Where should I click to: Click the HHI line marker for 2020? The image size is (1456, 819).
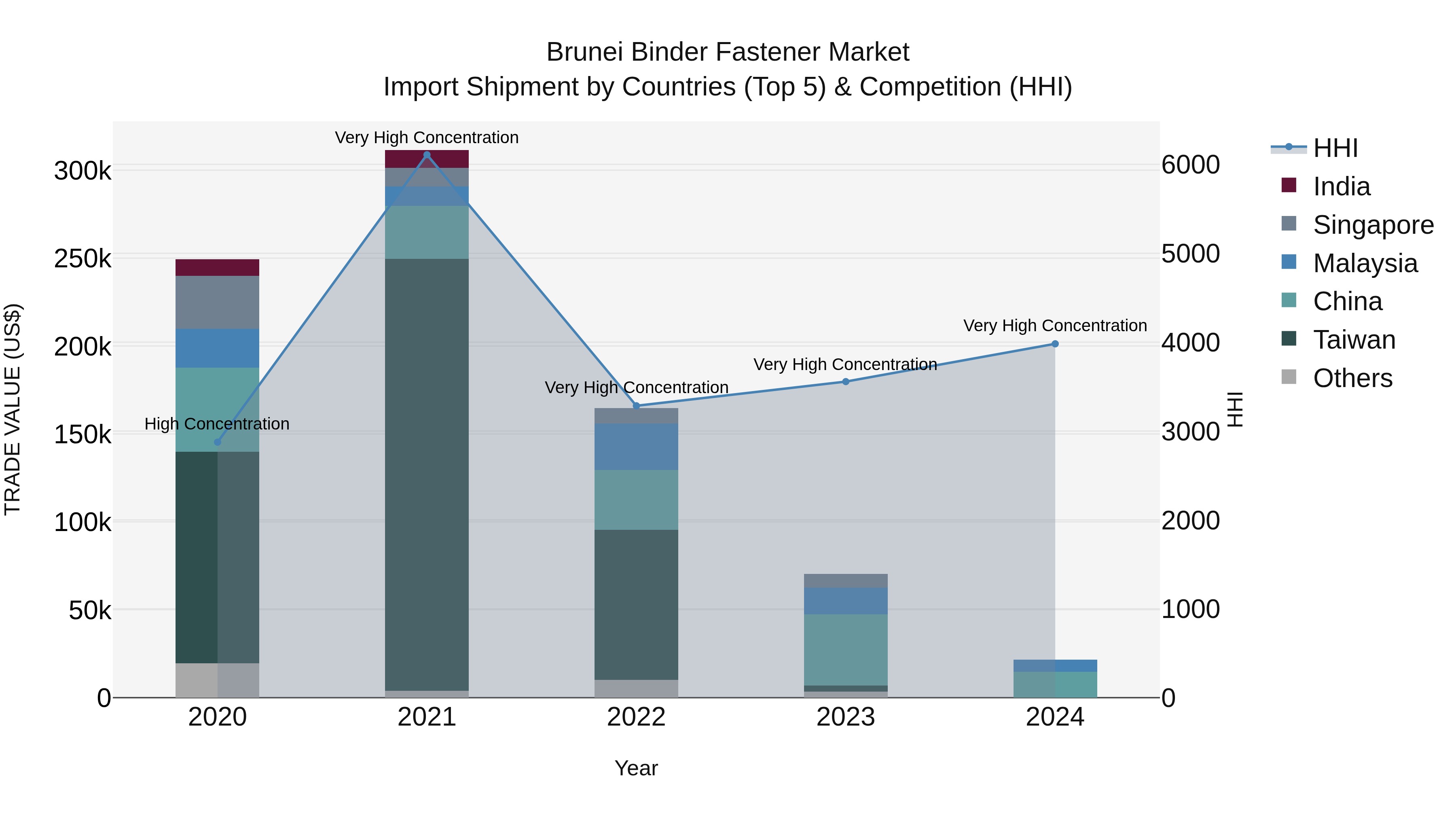click(x=218, y=442)
